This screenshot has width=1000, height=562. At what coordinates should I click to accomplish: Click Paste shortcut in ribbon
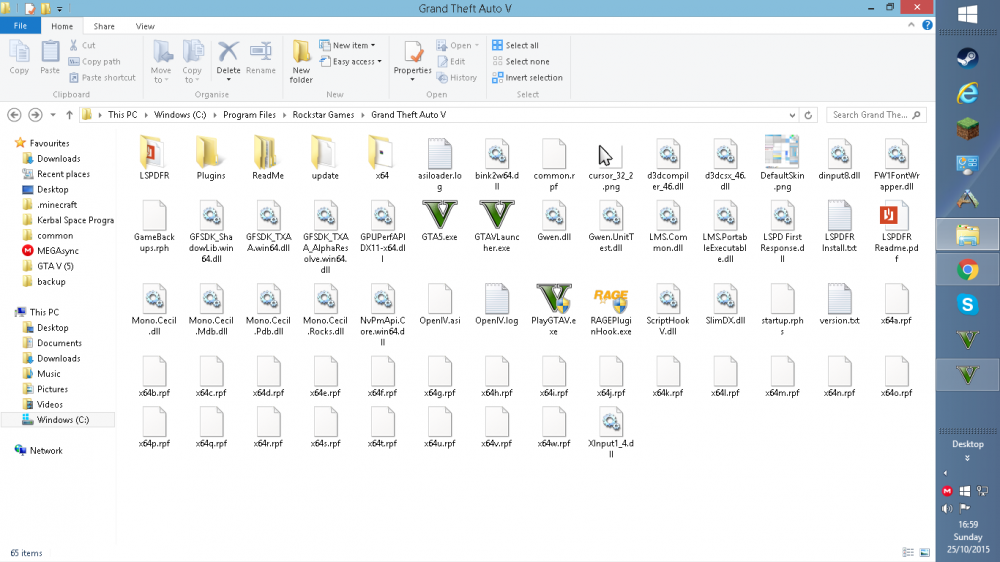(102, 77)
